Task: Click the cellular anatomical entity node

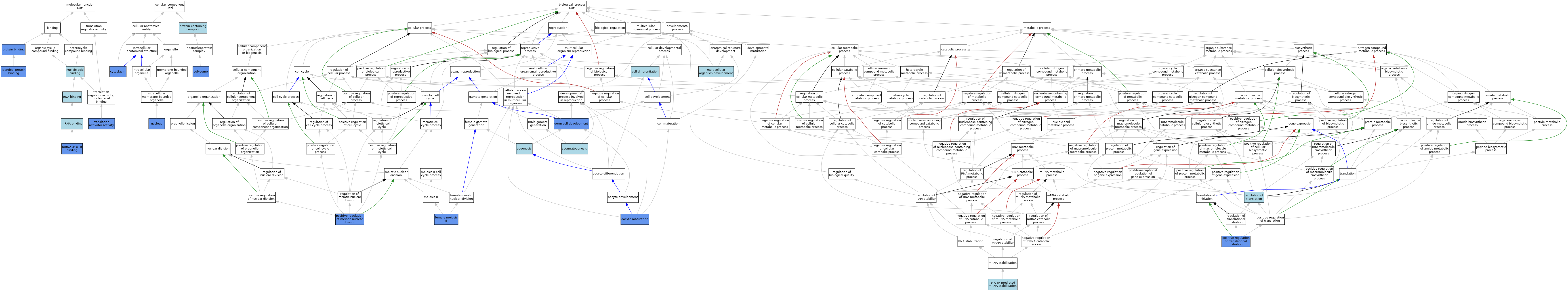Action: tap(147, 28)
